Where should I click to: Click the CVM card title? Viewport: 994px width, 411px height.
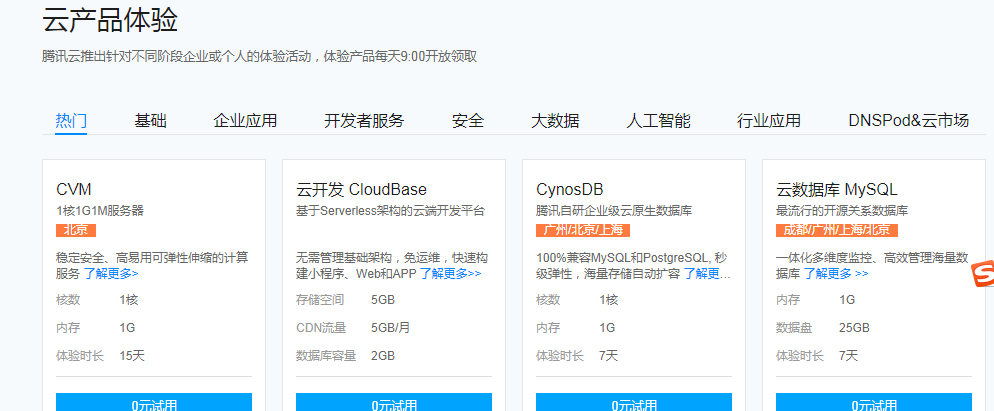(74, 190)
